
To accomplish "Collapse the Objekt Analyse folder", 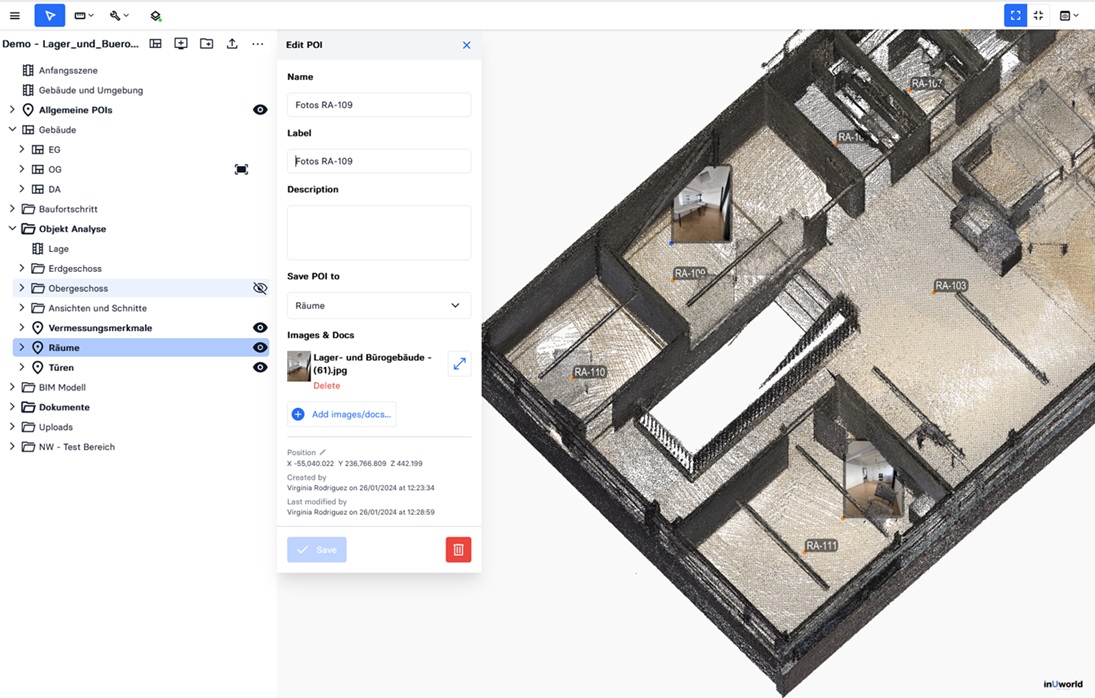I will coord(12,229).
